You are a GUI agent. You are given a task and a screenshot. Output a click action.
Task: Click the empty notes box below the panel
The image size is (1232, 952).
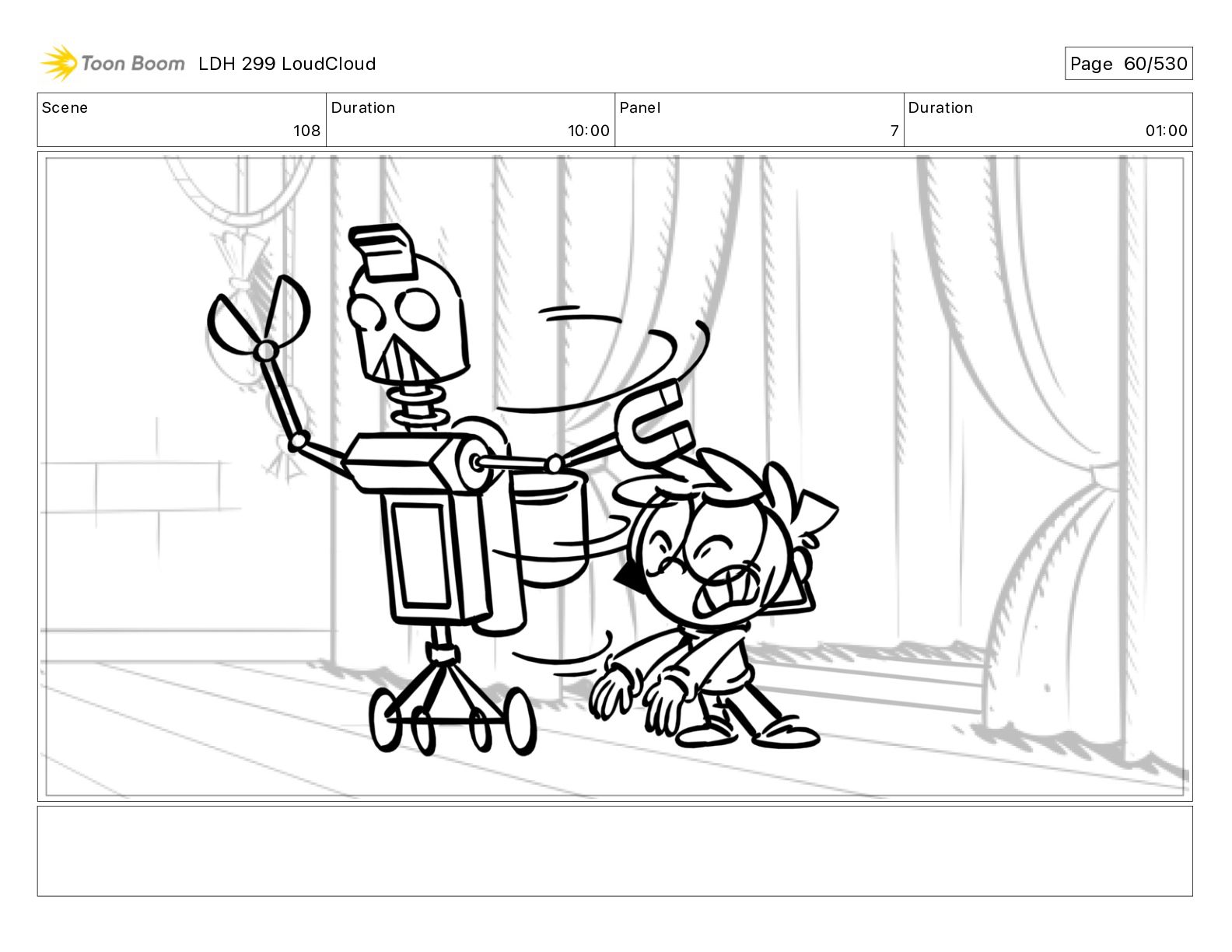click(x=614, y=851)
